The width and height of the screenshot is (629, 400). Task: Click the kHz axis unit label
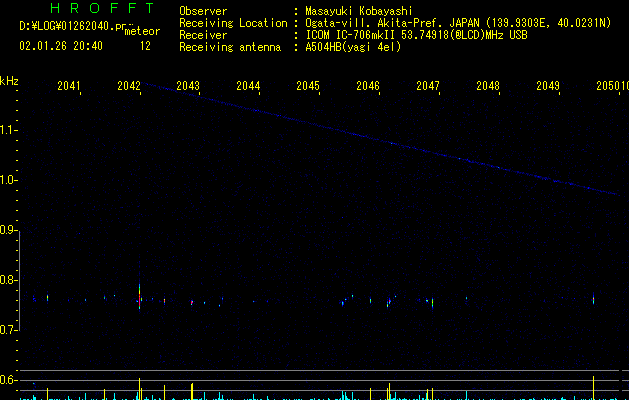pos(9,81)
